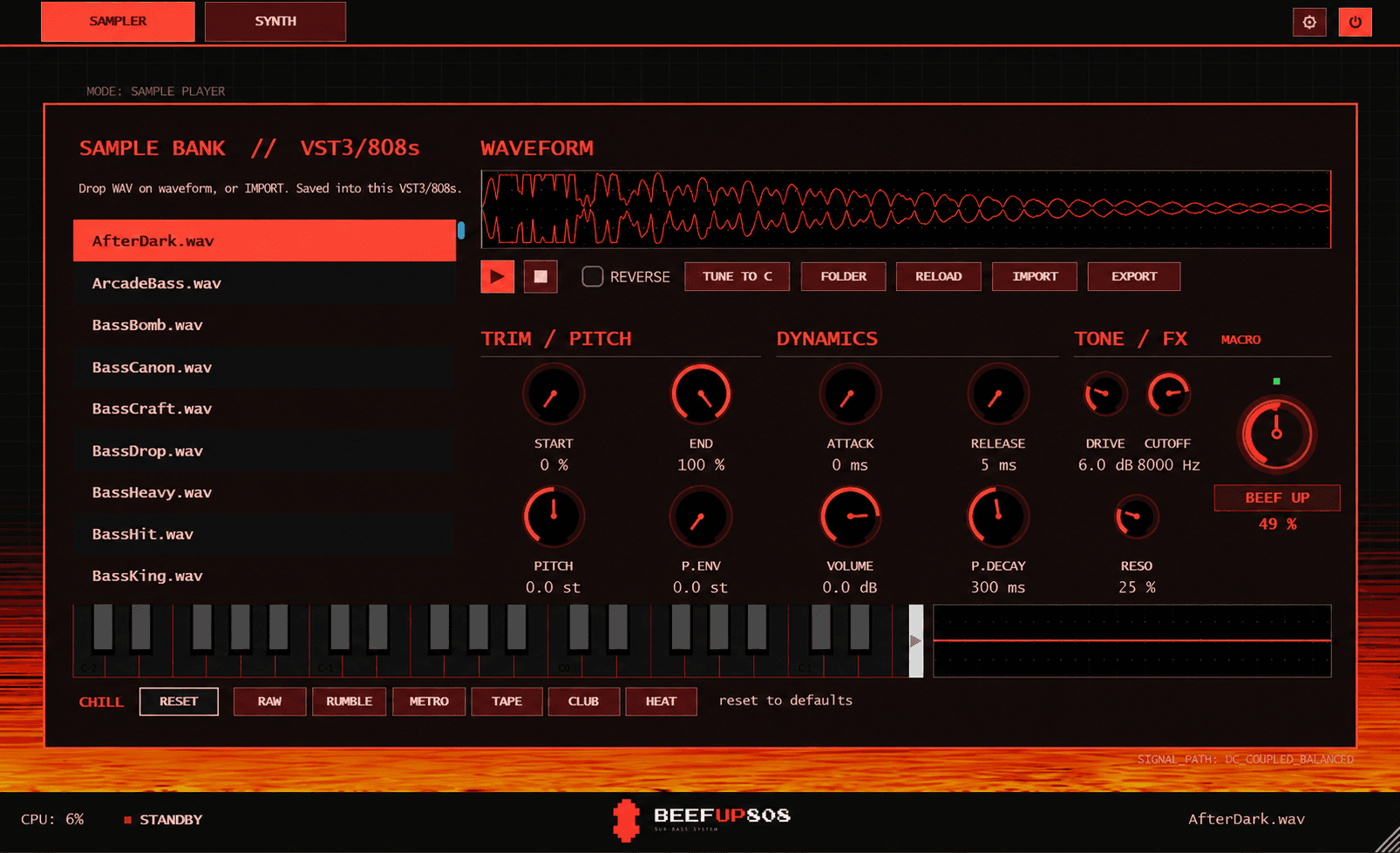Screen dimensions: 1400x853
Task: Click the VOLUME knob
Action: tap(850, 517)
